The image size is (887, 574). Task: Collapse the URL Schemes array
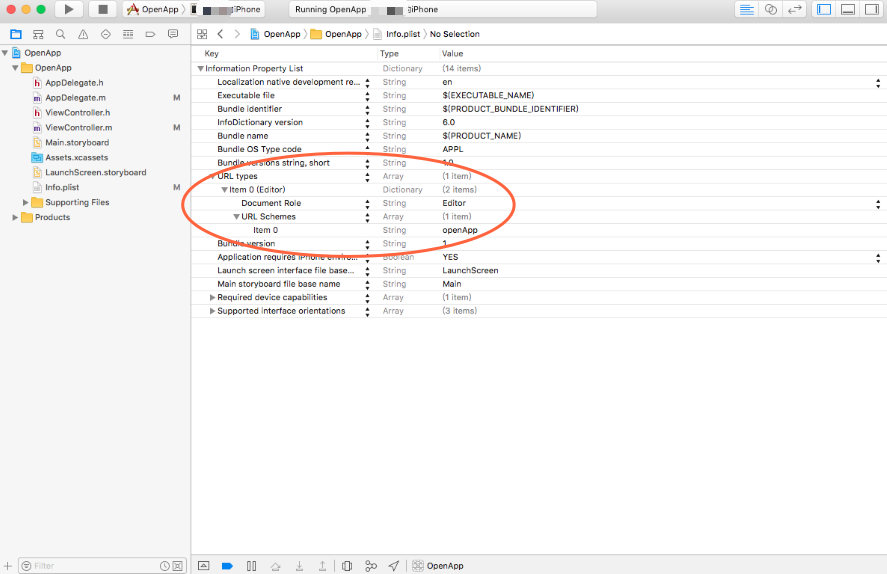tap(236, 217)
